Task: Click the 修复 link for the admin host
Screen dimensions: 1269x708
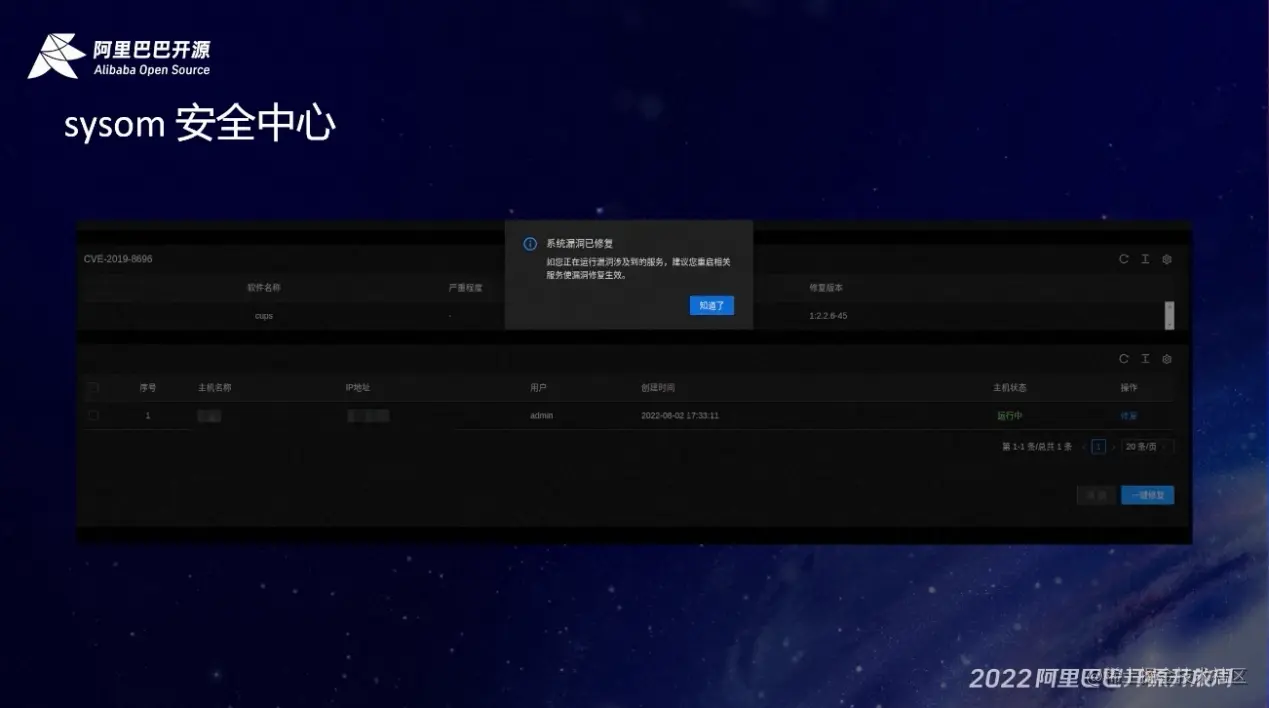Action: (x=1129, y=416)
